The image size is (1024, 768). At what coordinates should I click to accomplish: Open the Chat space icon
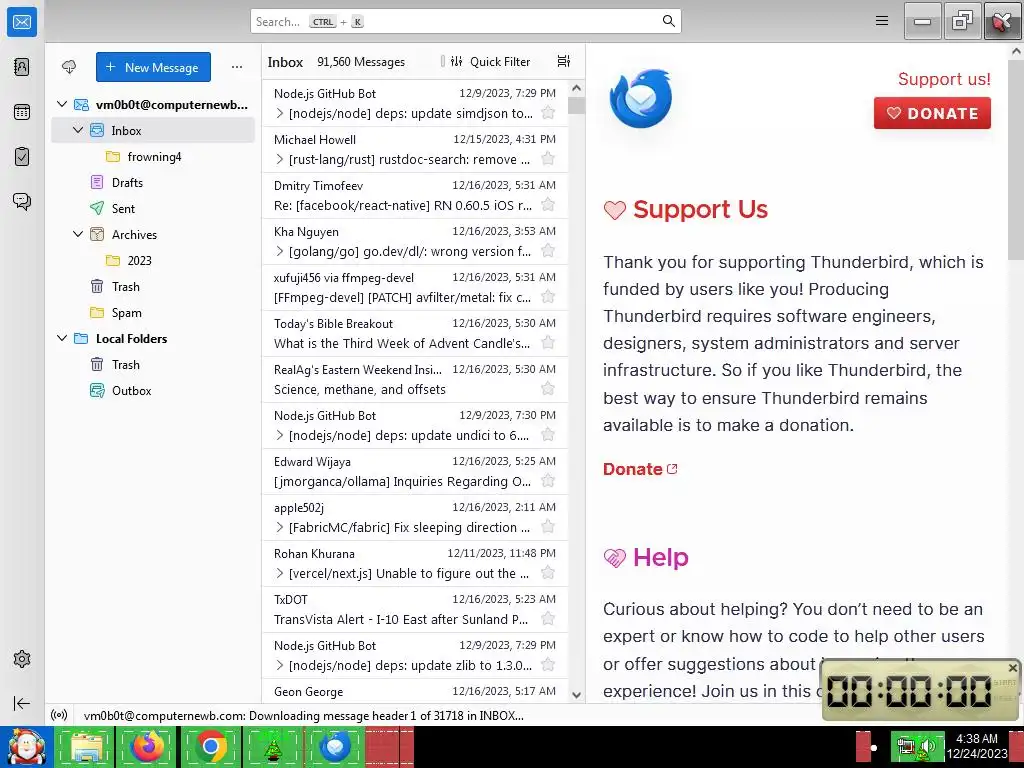[x=22, y=201]
